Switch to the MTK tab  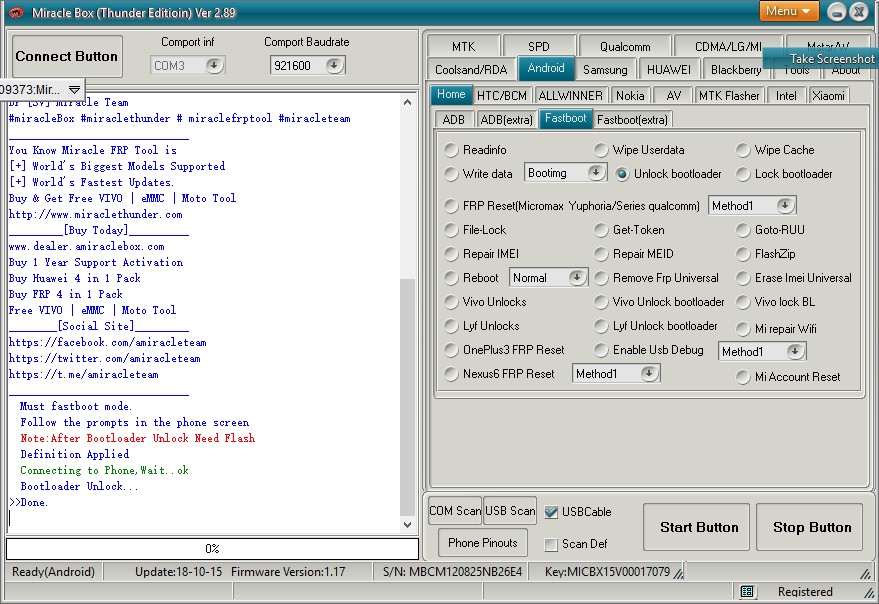pos(463,47)
